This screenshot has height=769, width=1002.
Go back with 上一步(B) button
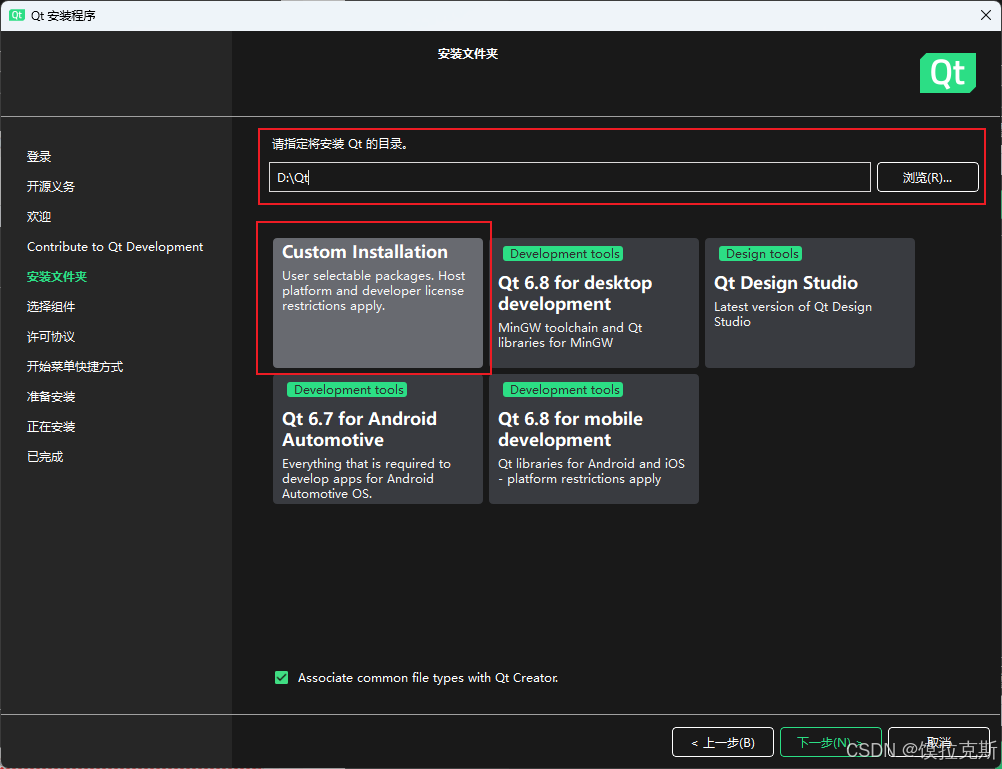[x=723, y=742]
